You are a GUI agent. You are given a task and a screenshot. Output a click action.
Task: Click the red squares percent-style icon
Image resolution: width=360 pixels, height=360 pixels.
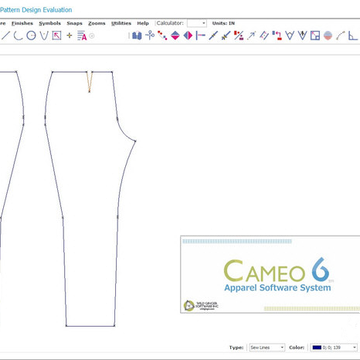tap(239, 36)
